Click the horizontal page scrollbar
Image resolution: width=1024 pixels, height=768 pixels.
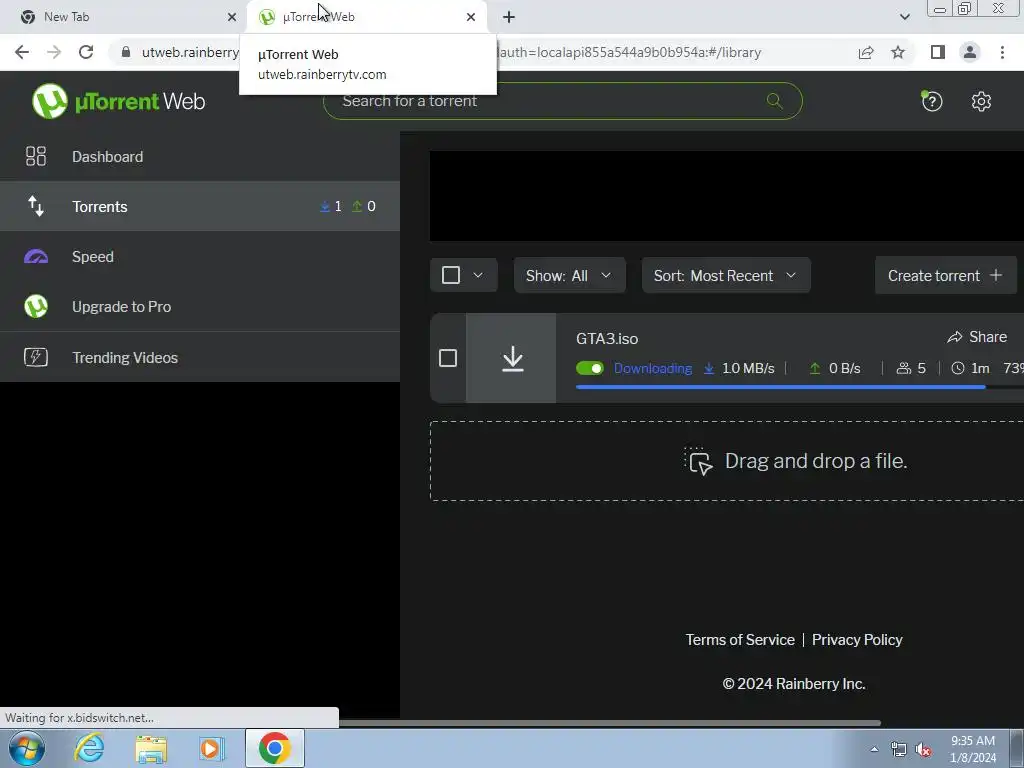click(x=610, y=723)
